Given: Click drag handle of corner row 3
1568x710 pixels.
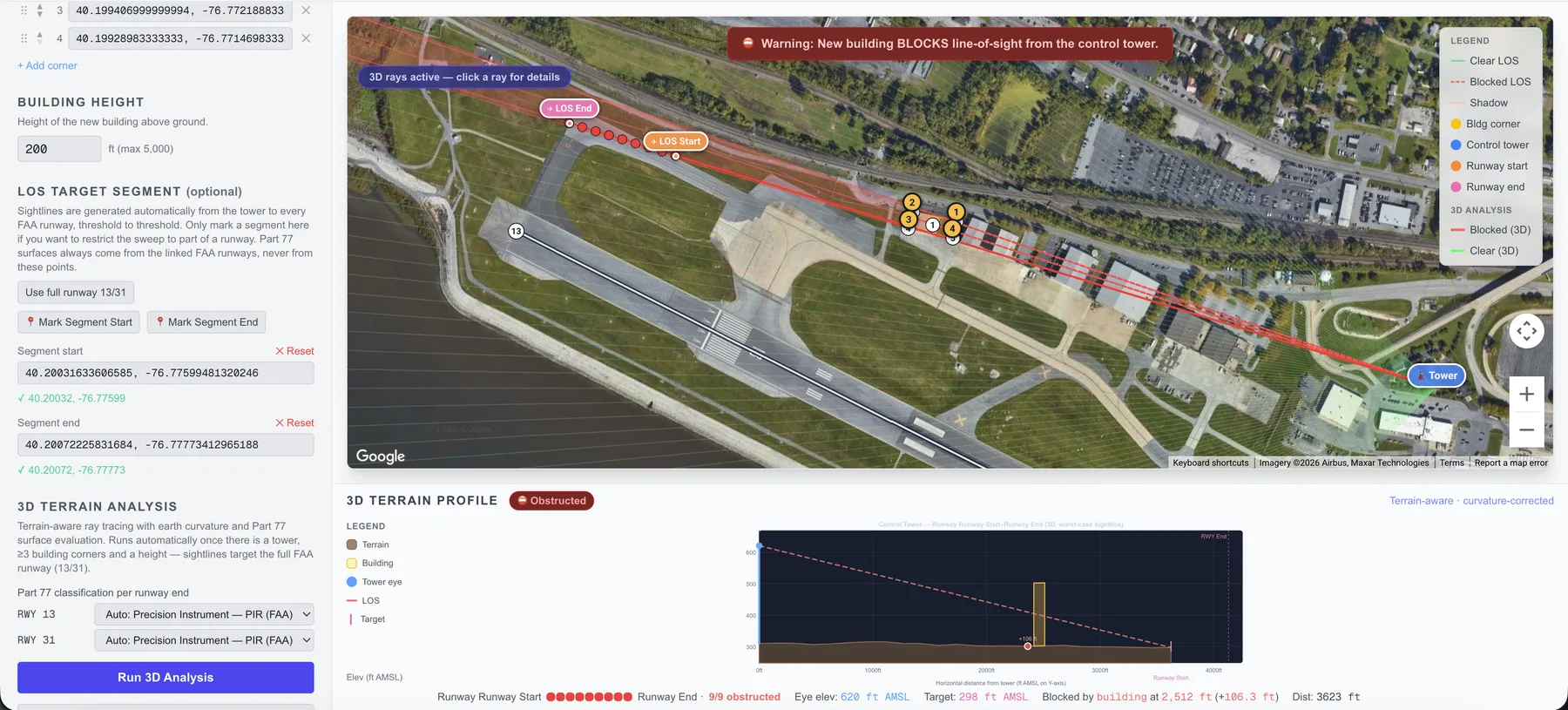Looking at the screenshot, I should click(x=24, y=10).
